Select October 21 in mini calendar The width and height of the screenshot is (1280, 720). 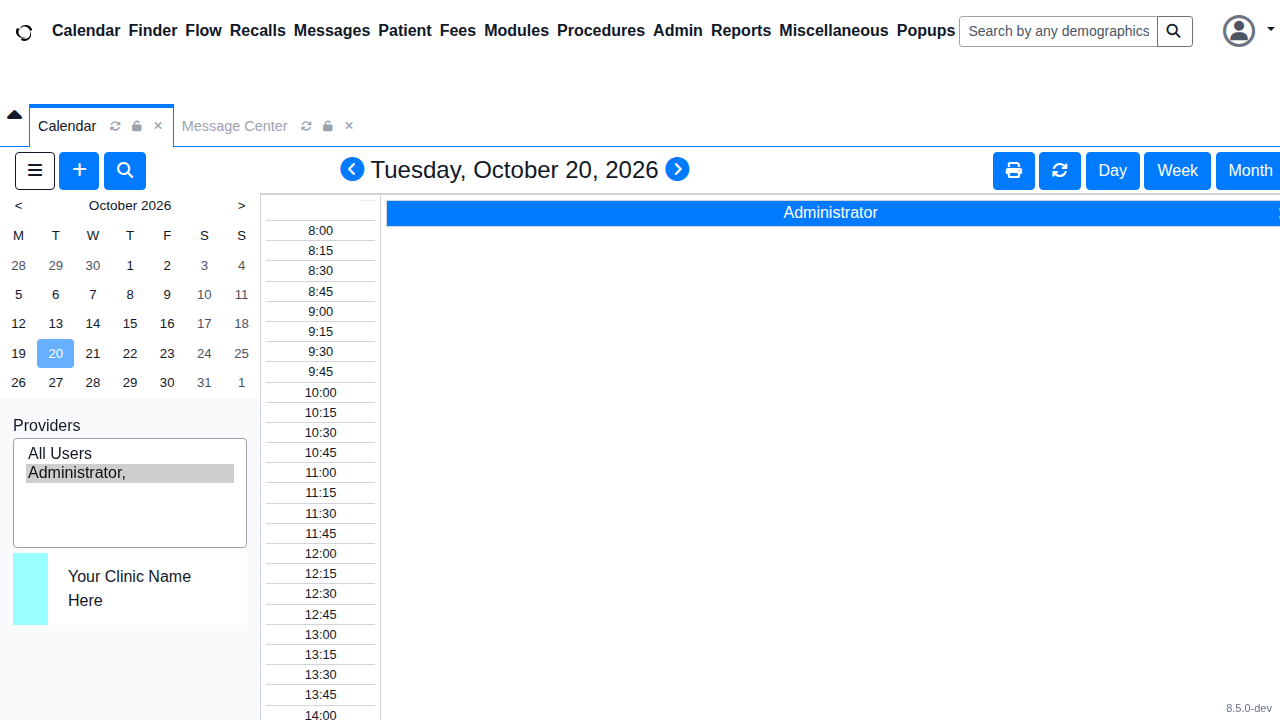click(x=93, y=353)
